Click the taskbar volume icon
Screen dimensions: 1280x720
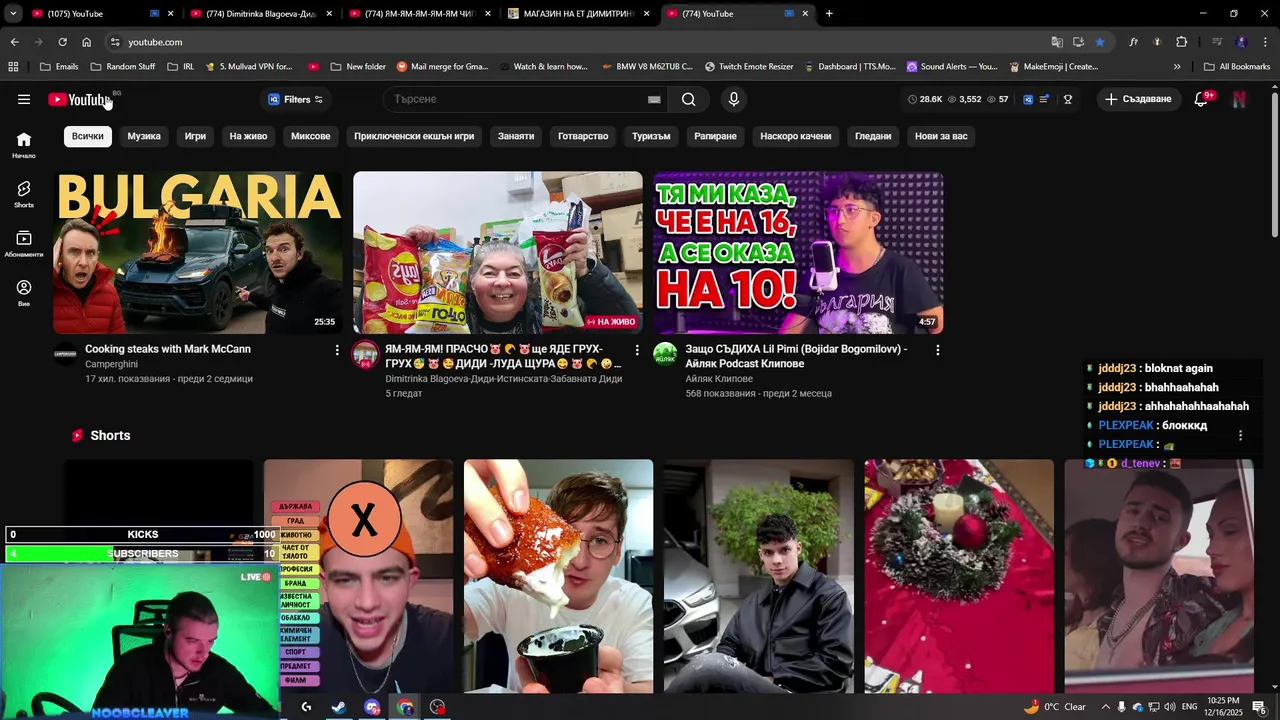[x=1170, y=707]
